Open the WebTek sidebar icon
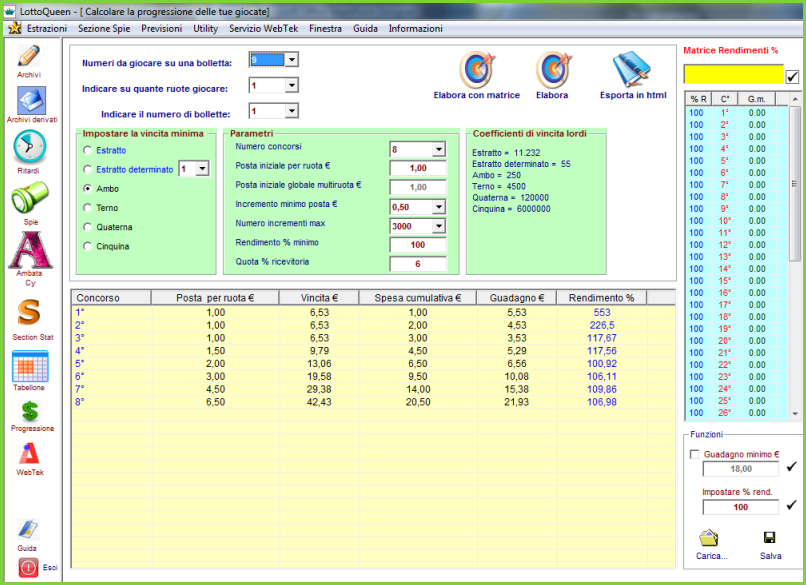This screenshot has height=585, width=806. [x=29, y=453]
